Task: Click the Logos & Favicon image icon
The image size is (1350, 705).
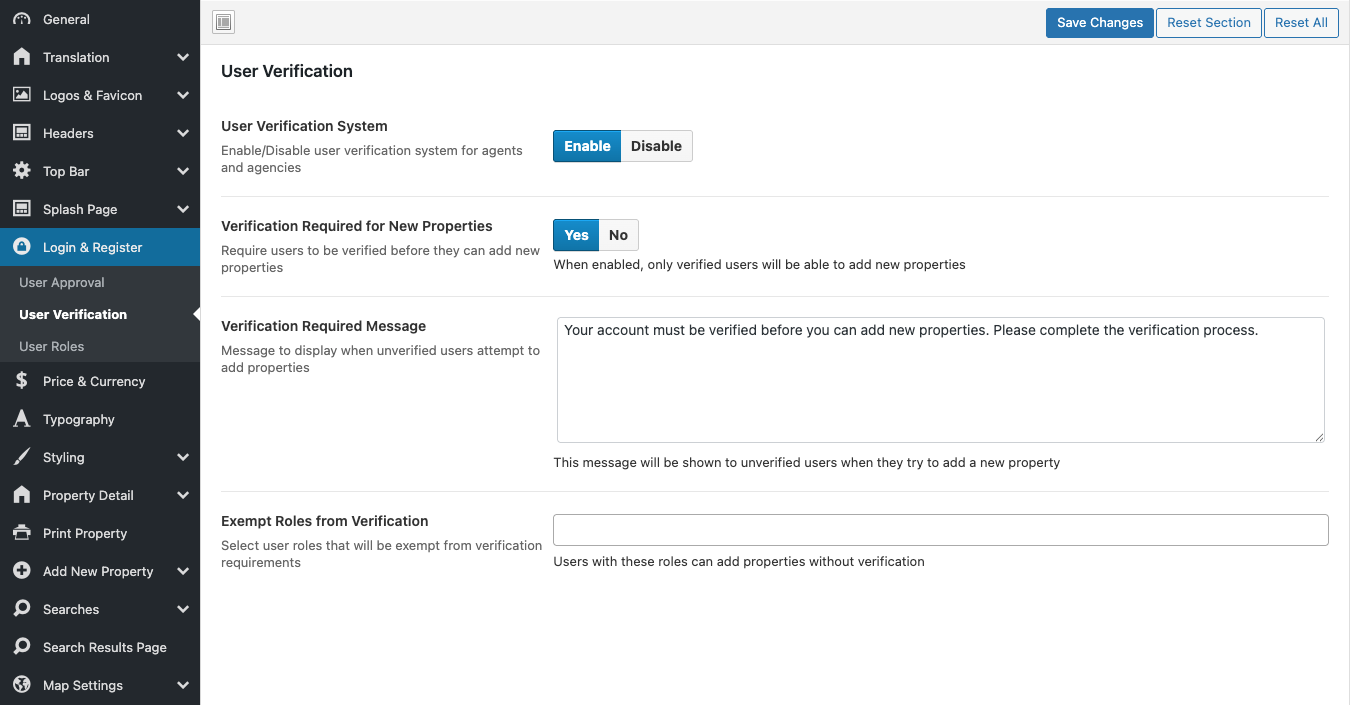Action: coord(21,95)
